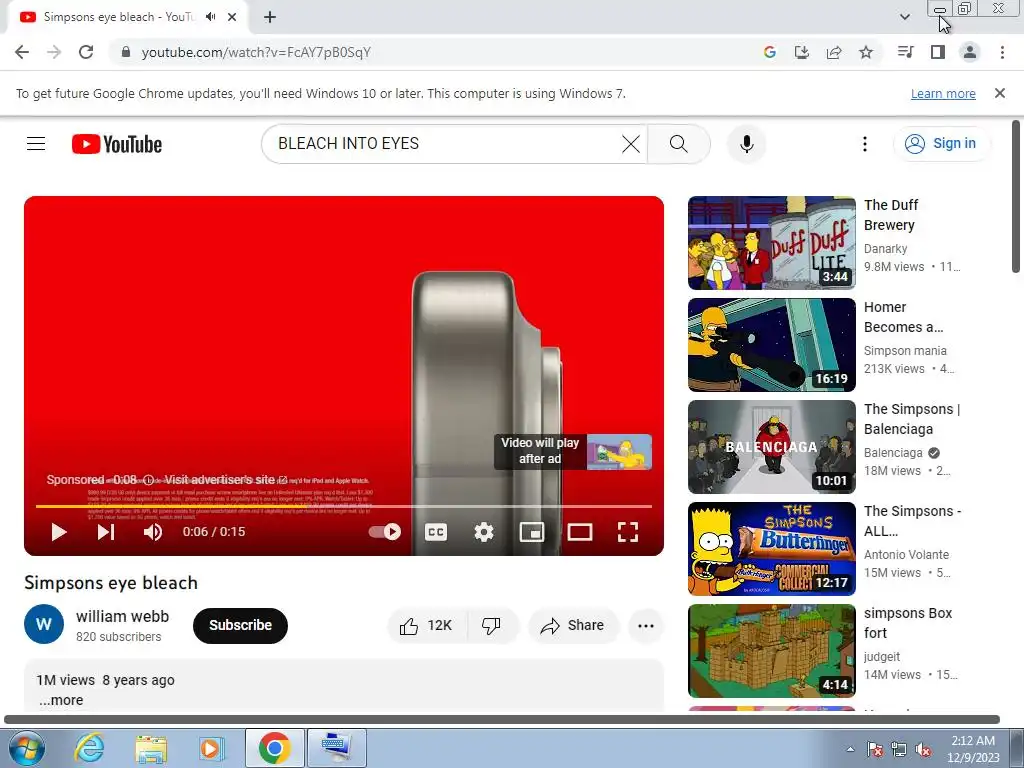The image size is (1024, 768).
Task: Open media control button in toolbar
Action: tap(906, 52)
